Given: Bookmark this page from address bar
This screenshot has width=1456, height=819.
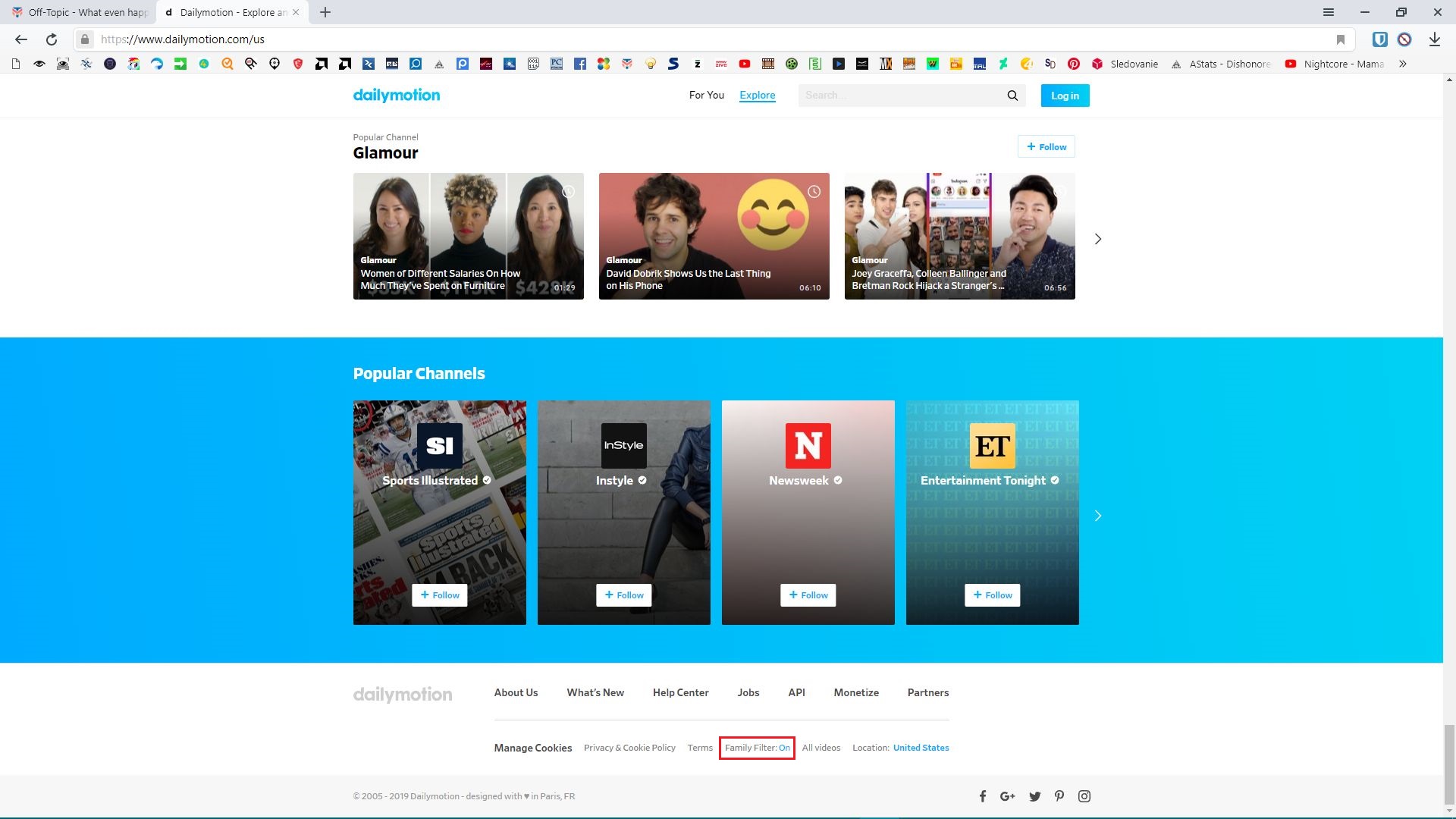Looking at the screenshot, I should point(1340,39).
